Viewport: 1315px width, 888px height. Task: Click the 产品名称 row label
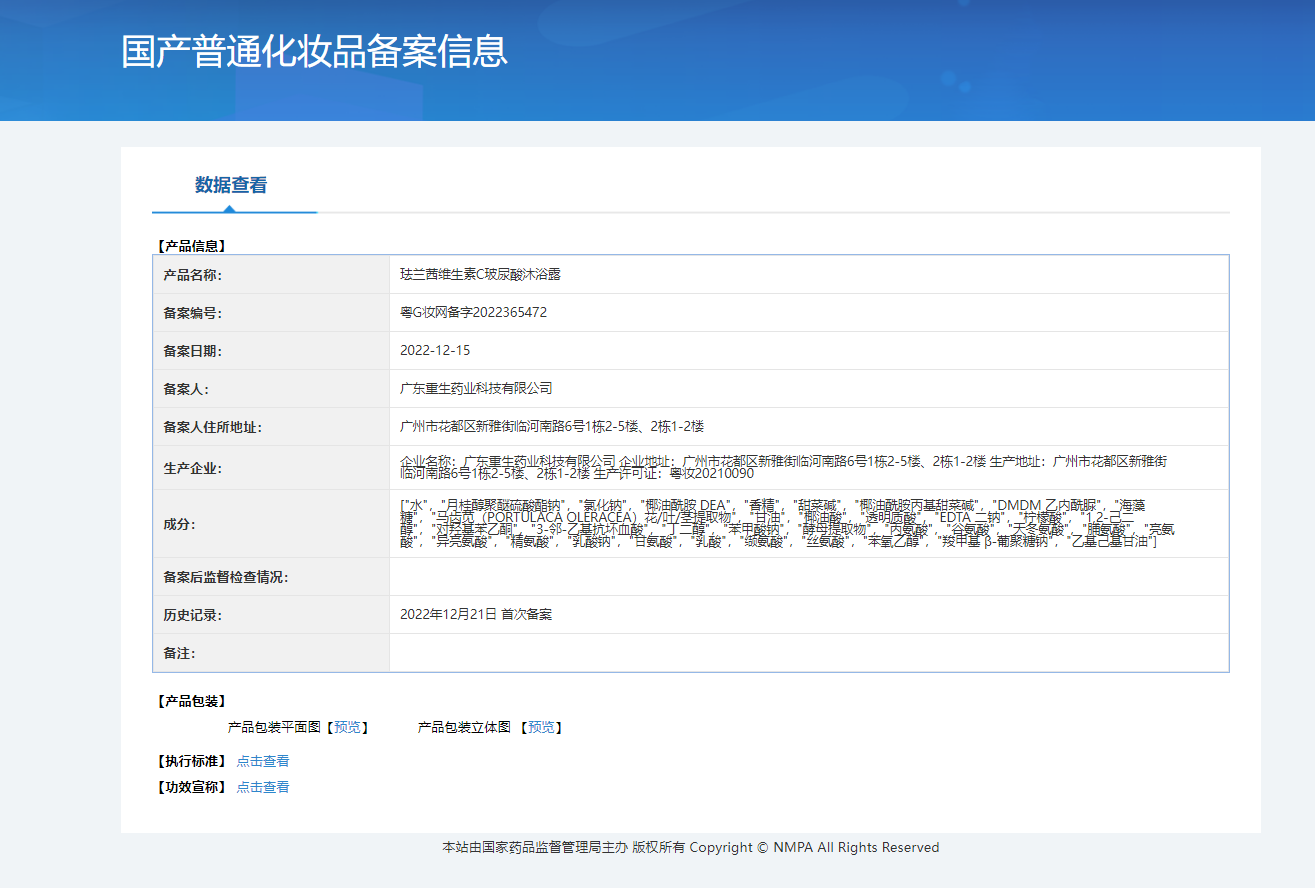(192, 275)
